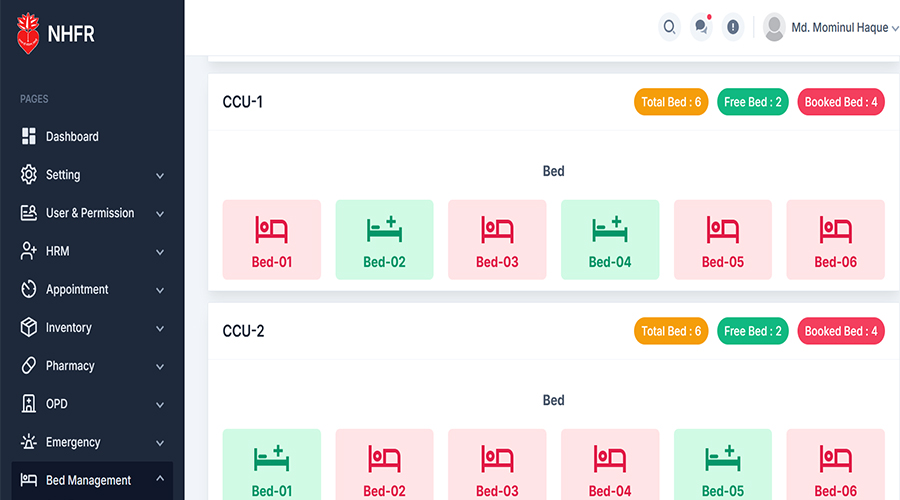Image resolution: width=900 pixels, height=500 pixels.
Task: Expand the Setting menu chevron
Action: pos(160,176)
